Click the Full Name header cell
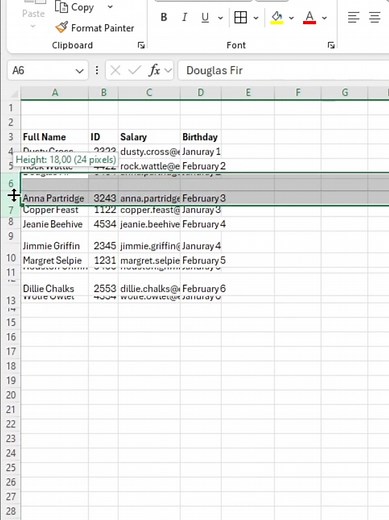The height and width of the screenshot is (520, 389). pyautogui.click(x=55, y=137)
